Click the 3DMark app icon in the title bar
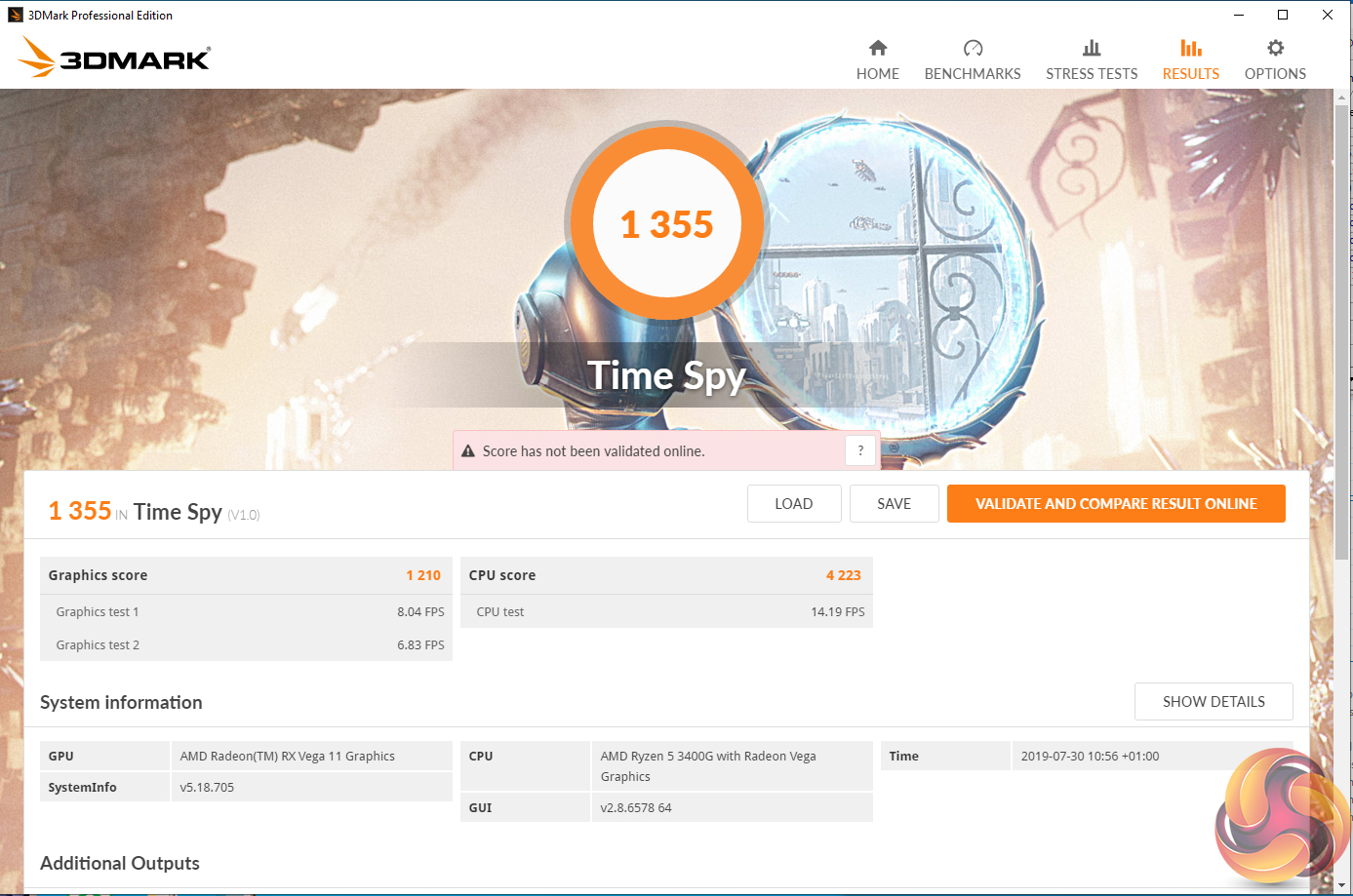This screenshot has height=896, width=1353. 16,15
